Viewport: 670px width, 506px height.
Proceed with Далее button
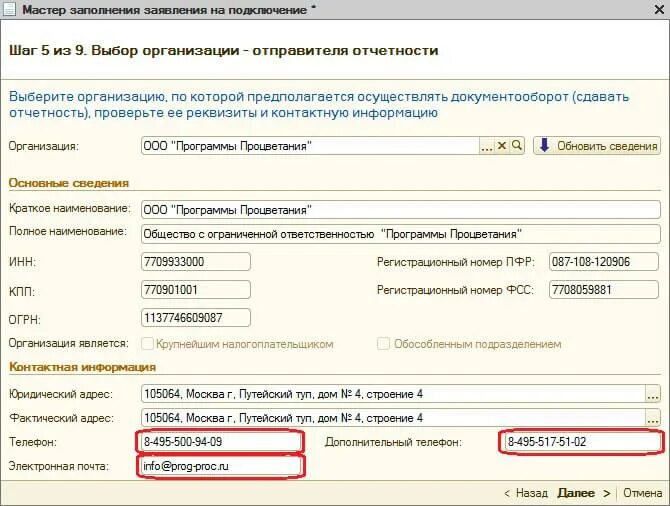coord(584,493)
